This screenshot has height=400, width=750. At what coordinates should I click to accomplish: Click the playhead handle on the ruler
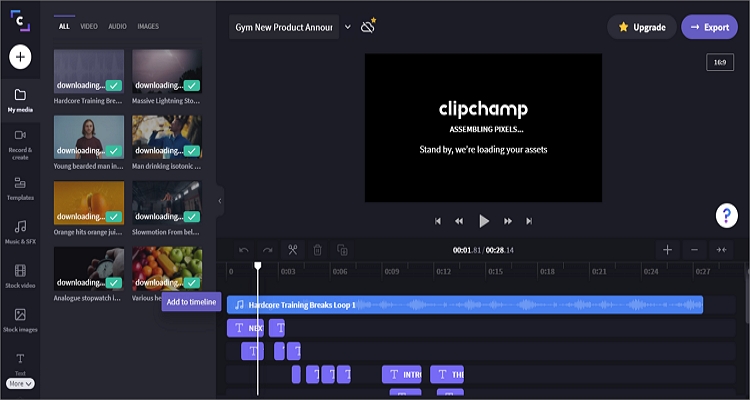[258, 266]
